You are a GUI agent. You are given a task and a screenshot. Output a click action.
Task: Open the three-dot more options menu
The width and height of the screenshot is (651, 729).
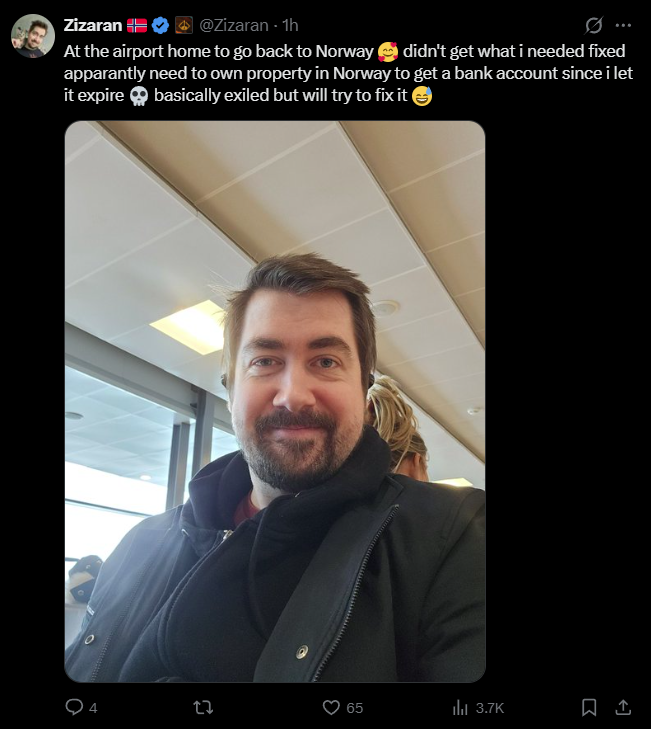(x=623, y=25)
